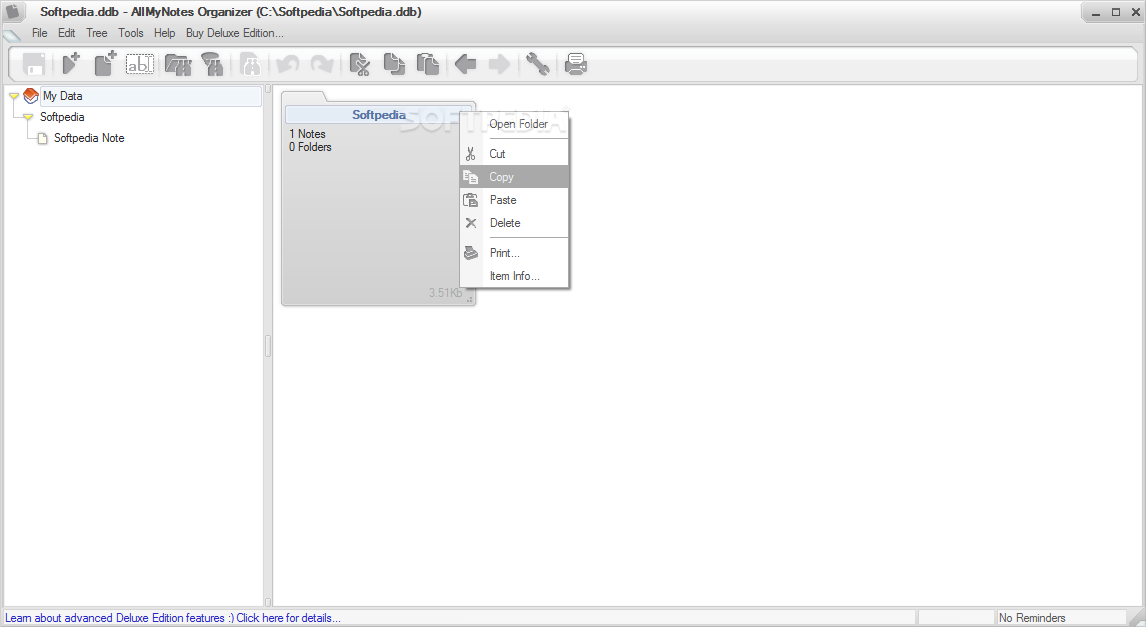This screenshot has height=627, width=1146.
Task: Click the Rename toolbar icon
Action: tap(140, 64)
